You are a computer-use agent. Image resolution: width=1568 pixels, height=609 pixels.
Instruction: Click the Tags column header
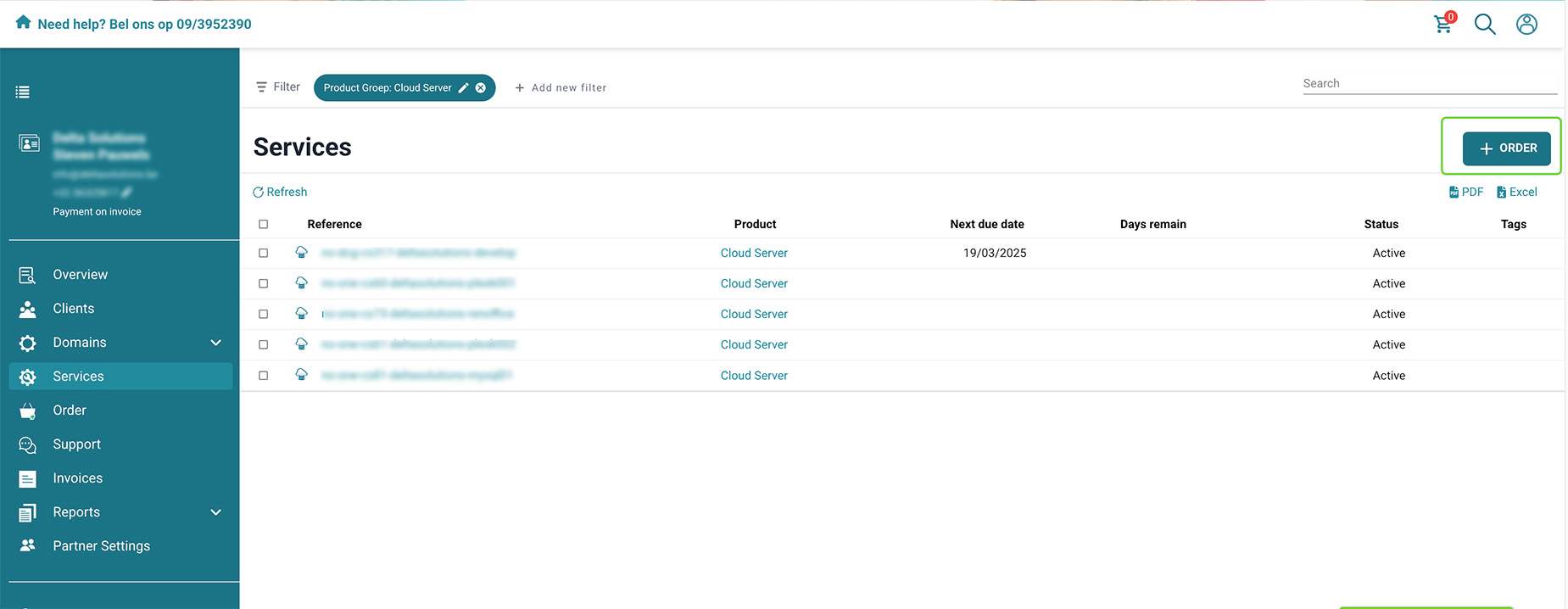tap(1513, 224)
